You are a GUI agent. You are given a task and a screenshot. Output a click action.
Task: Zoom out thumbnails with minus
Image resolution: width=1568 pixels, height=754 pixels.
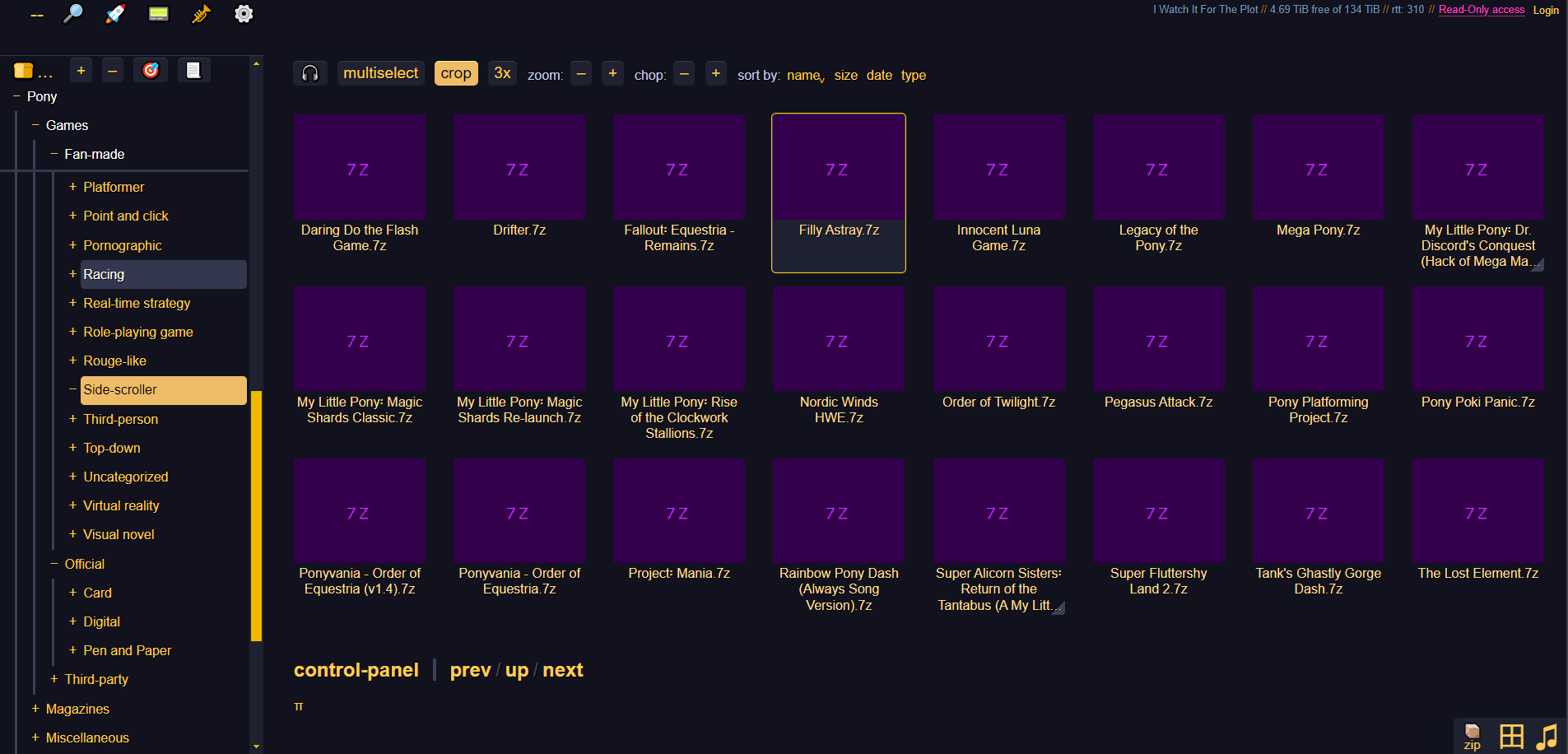[x=581, y=73]
